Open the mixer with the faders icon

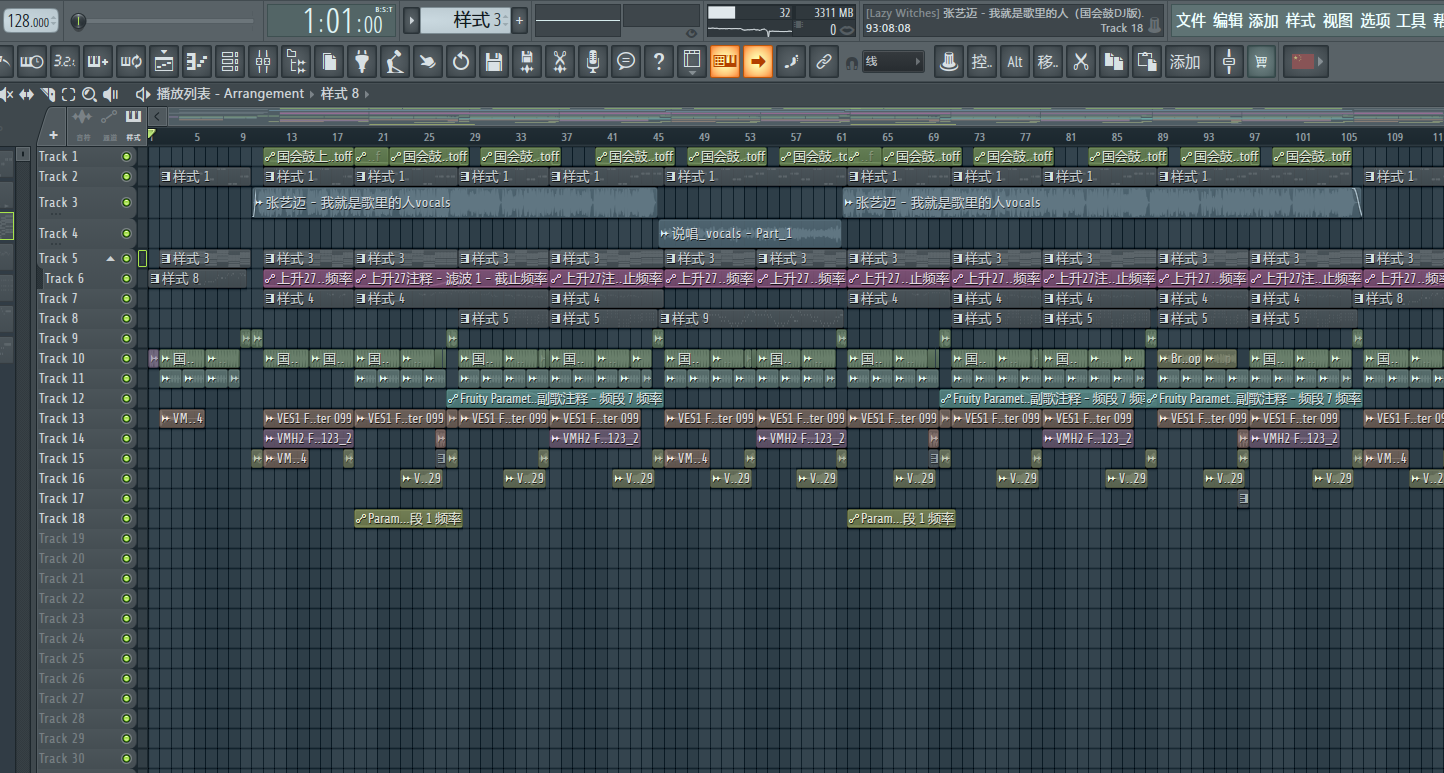(263, 62)
